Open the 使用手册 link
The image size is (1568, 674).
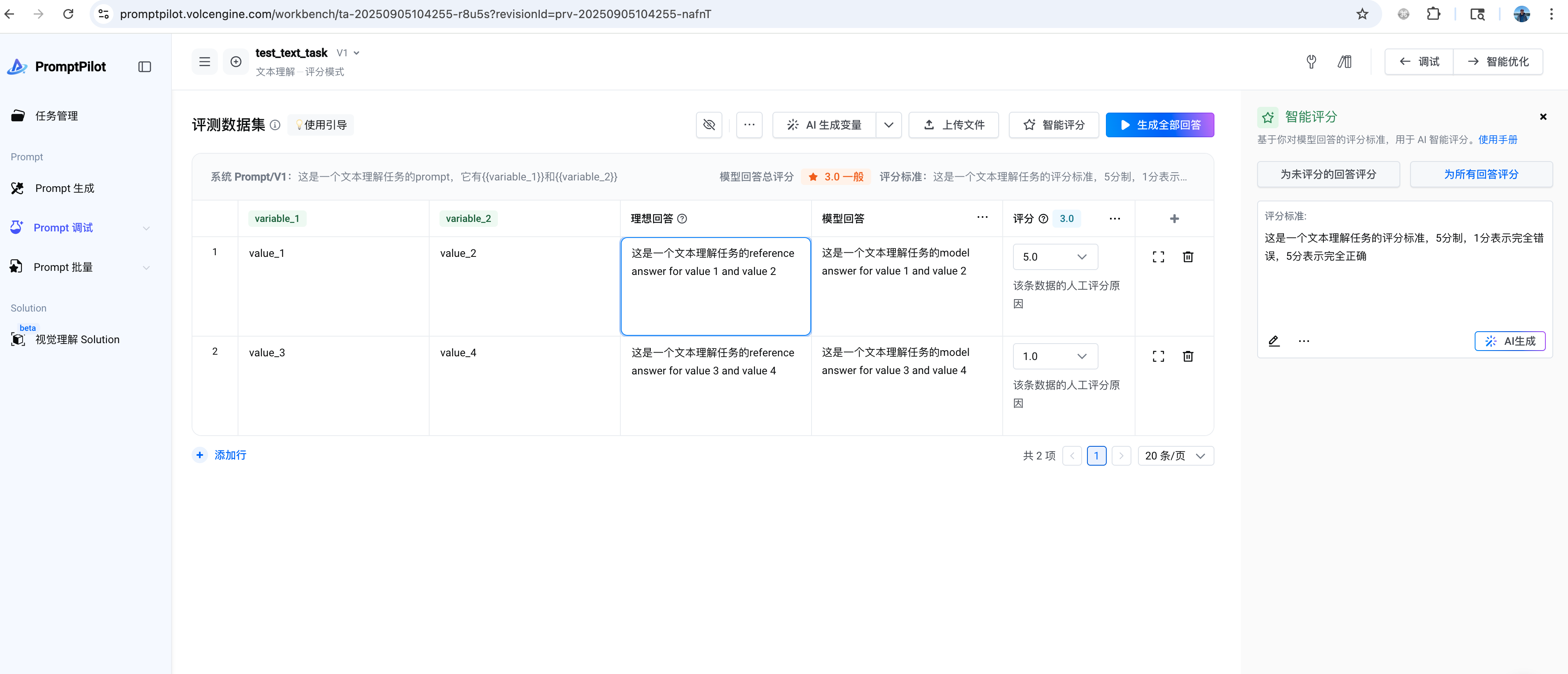(x=1497, y=139)
